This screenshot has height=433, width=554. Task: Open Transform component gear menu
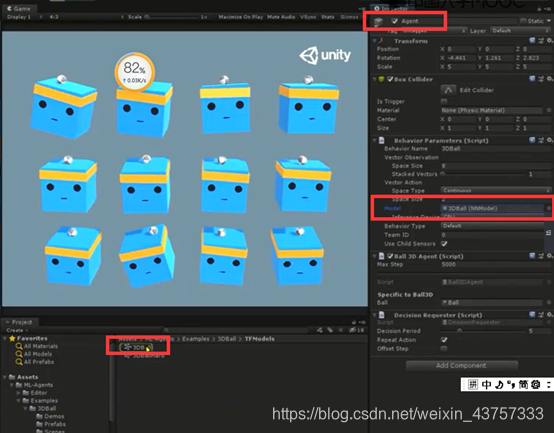tap(549, 41)
